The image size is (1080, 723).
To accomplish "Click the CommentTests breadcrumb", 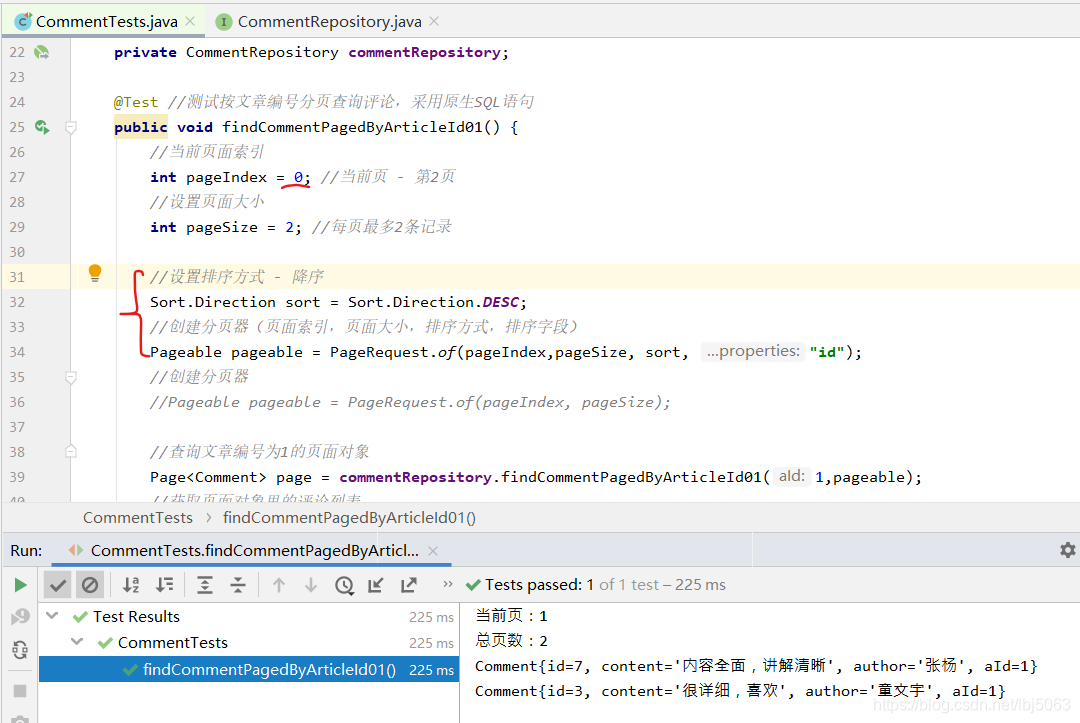I will click(x=138, y=518).
